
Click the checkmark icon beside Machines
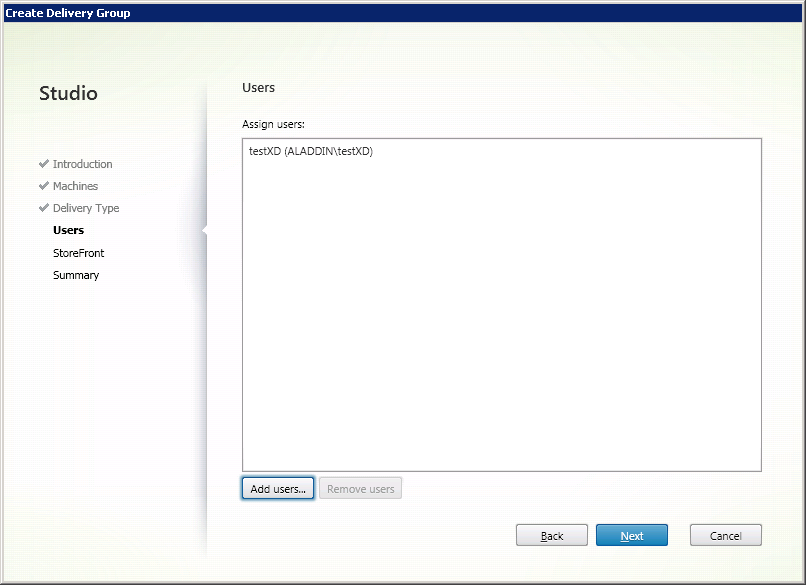click(x=44, y=186)
